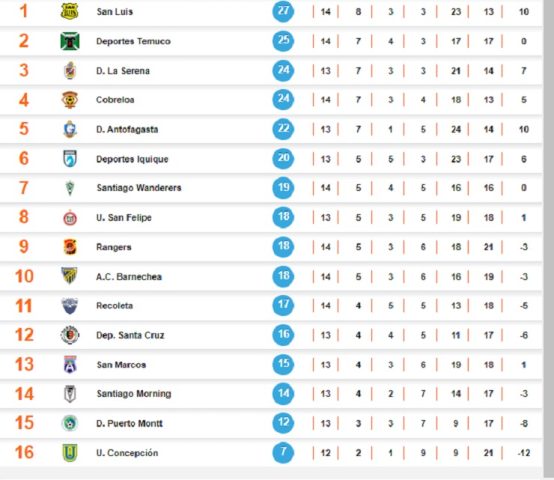Click the orange rank number 10

[x=24, y=276]
